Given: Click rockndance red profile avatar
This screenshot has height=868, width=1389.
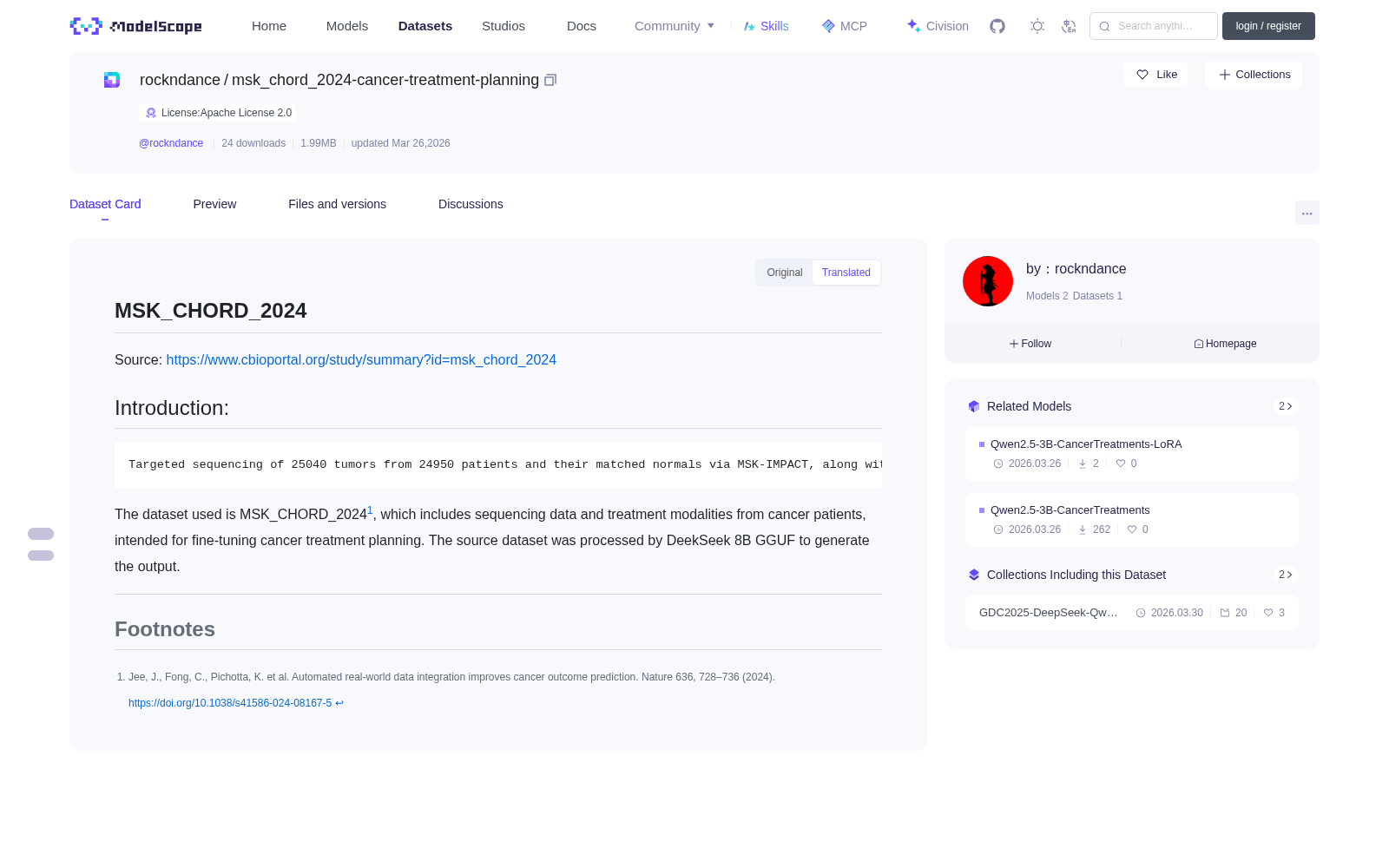Looking at the screenshot, I should click(x=988, y=281).
